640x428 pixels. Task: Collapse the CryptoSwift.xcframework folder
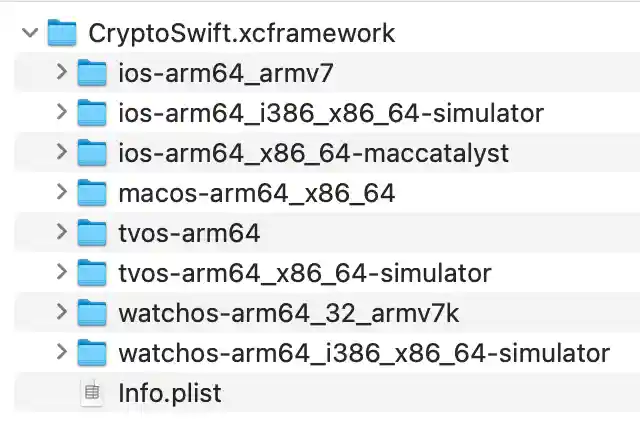click(x=30, y=33)
